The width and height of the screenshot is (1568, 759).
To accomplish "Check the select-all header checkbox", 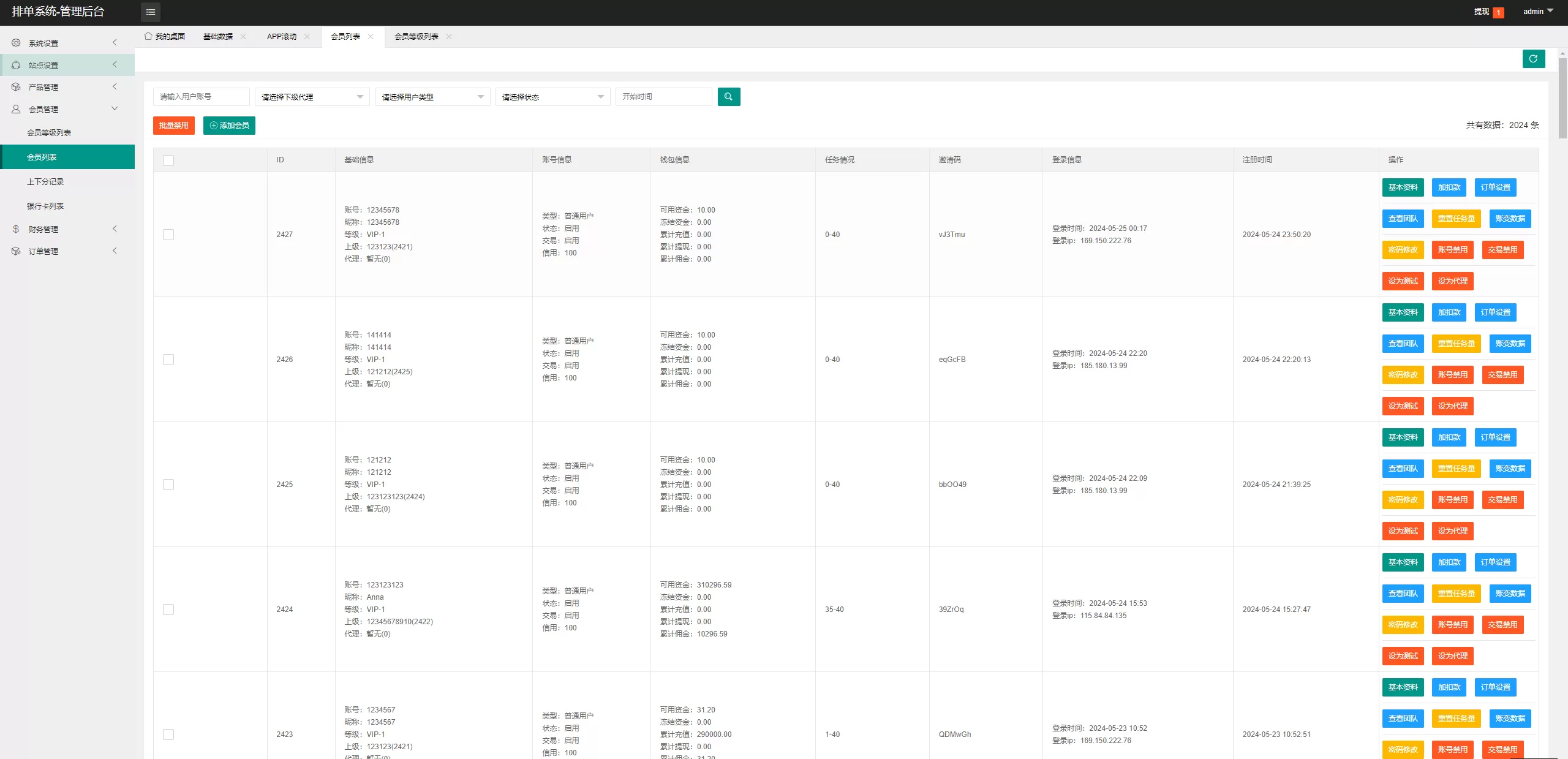I will (168, 160).
